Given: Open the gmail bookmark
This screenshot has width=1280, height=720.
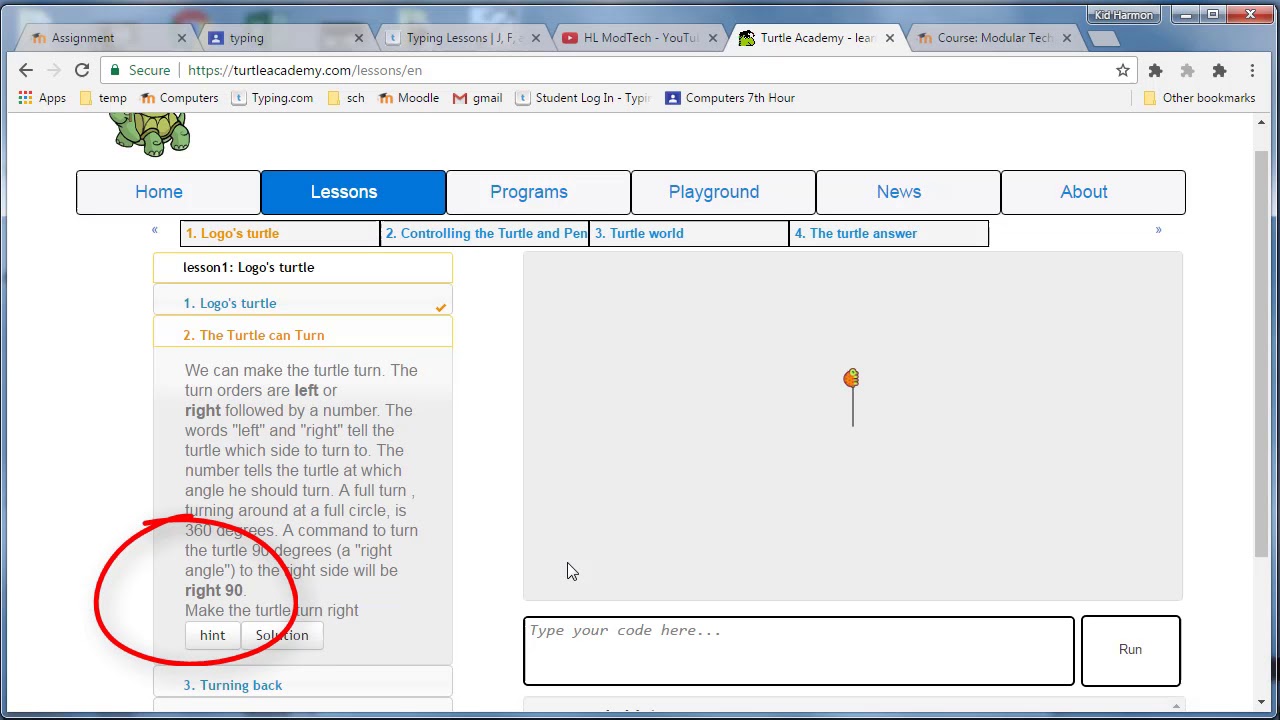Looking at the screenshot, I should [x=477, y=98].
